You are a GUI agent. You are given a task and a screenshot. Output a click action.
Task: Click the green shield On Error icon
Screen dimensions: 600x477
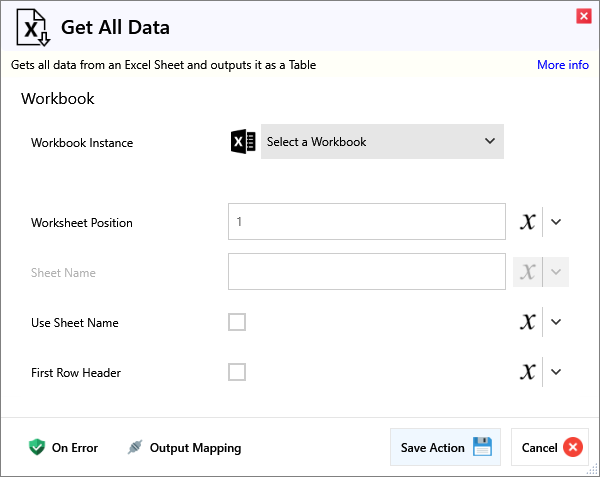(x=37, y=448)
